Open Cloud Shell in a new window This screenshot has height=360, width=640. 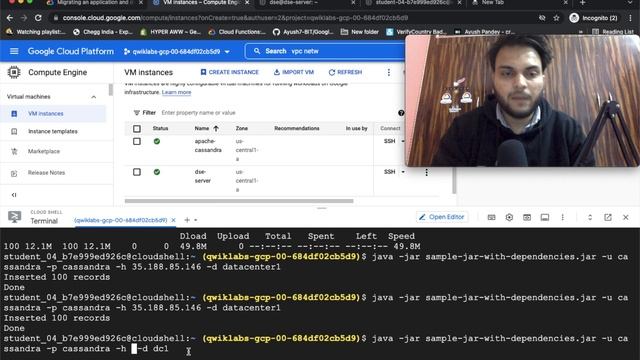[608, 217]
